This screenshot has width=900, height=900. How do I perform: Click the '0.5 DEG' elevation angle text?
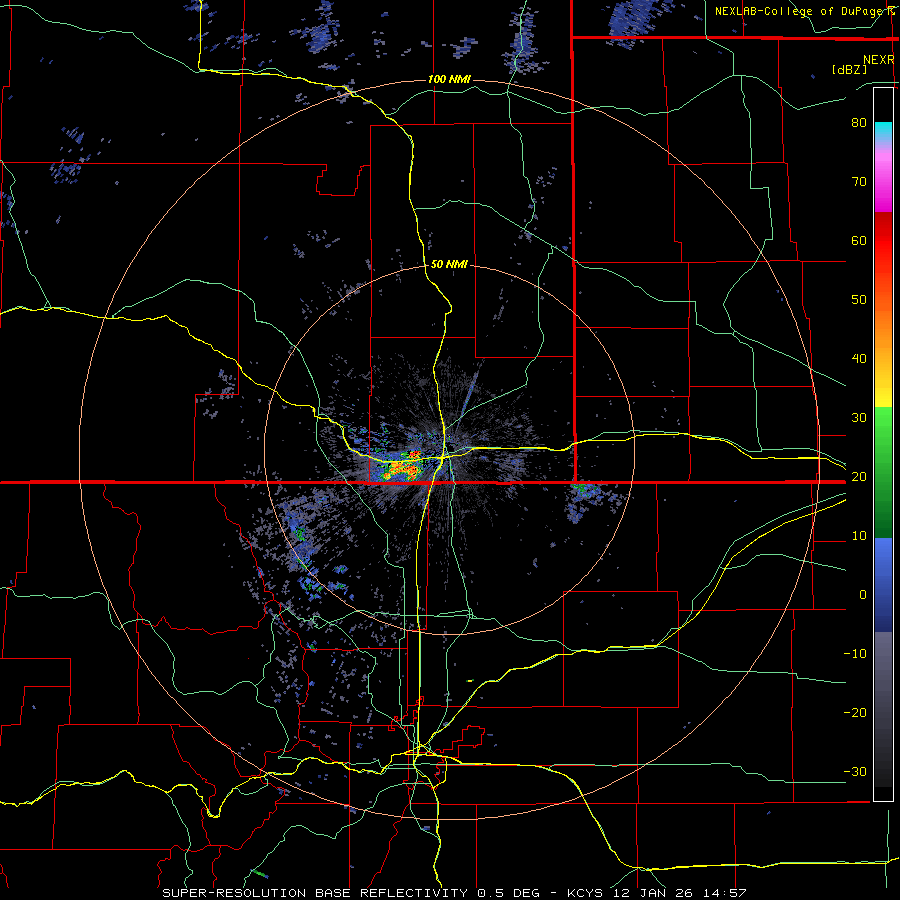[509, 893]
